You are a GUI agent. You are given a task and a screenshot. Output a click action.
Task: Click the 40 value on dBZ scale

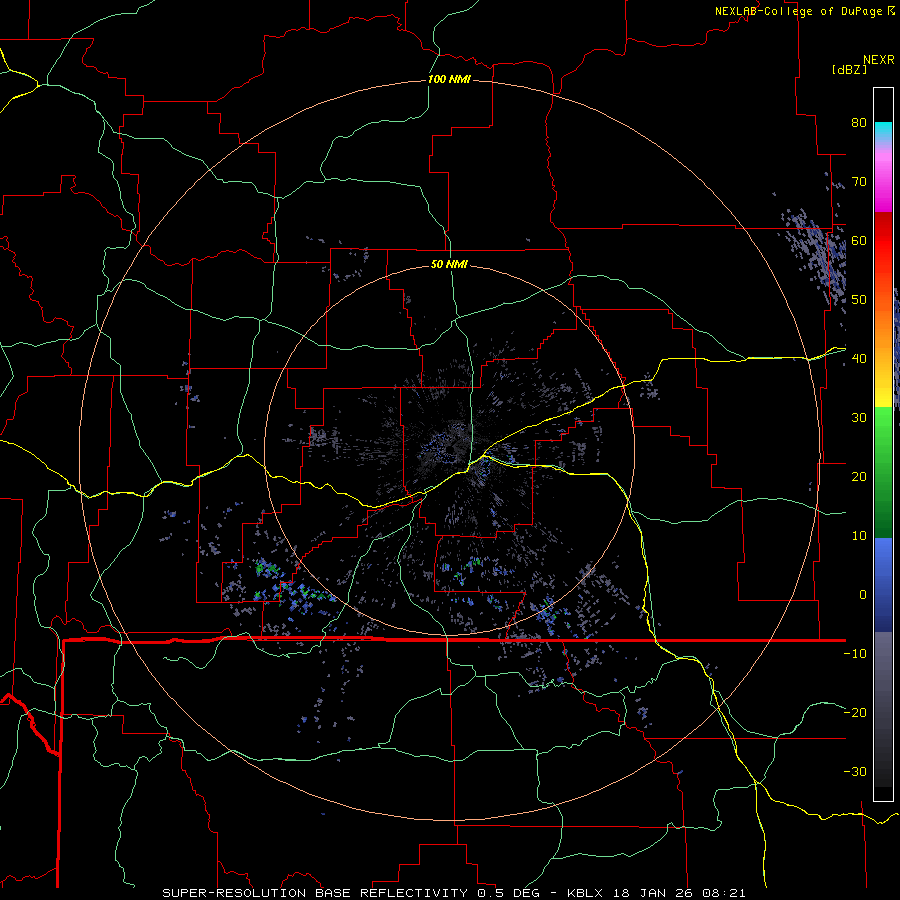[859, 359]
